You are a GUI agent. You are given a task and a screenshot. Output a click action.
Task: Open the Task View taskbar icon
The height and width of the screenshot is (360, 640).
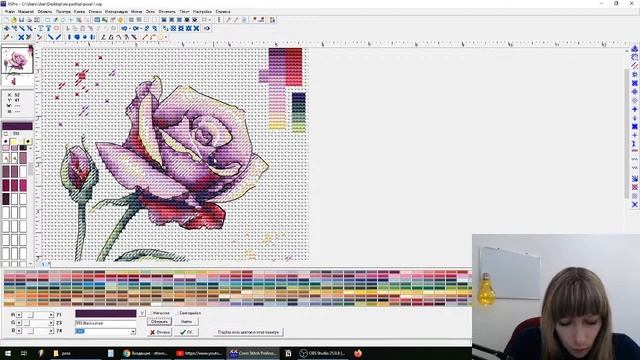click(x=24, y=353)
